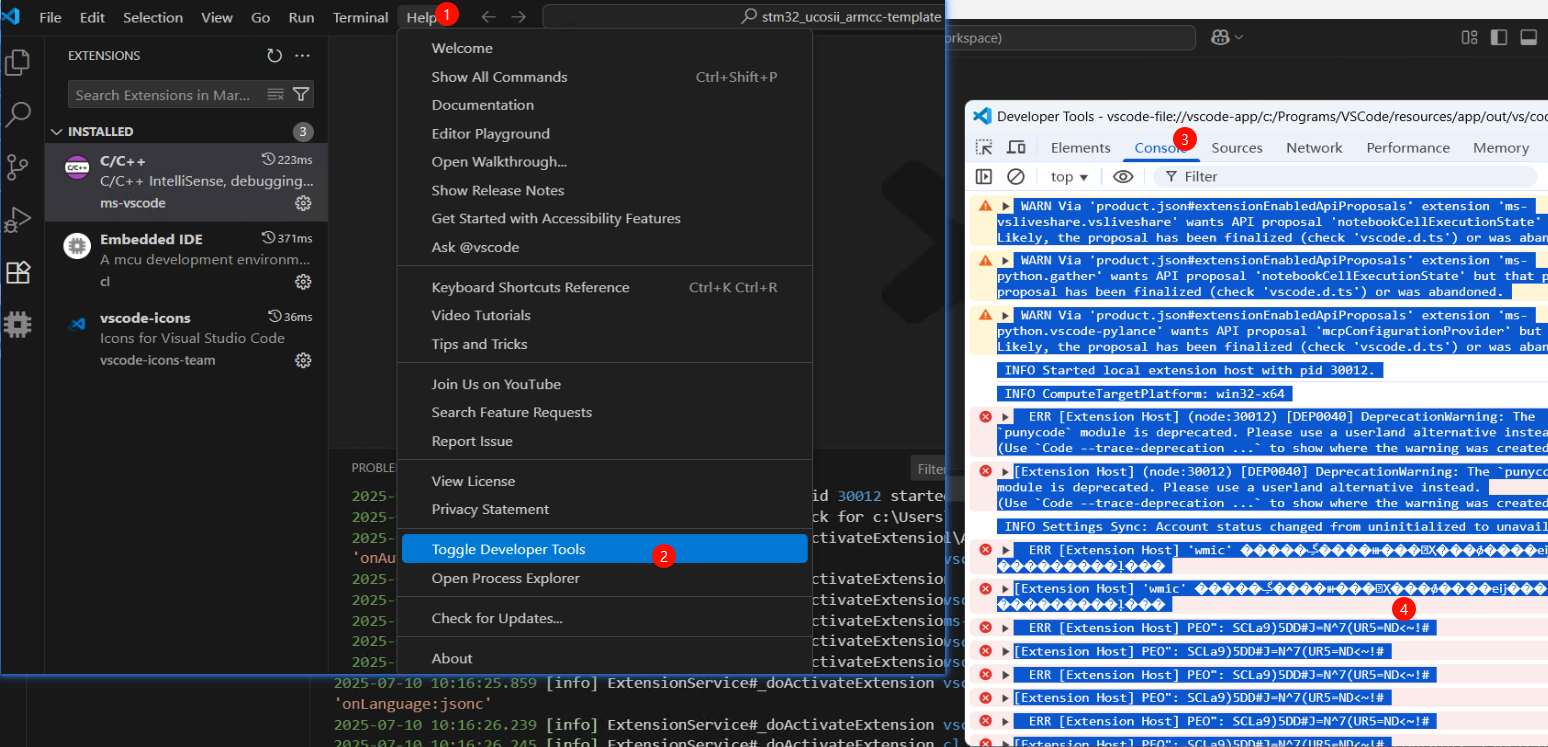Screen dimensions: 1548x747
Task: Open the Search view in activity bar
Action: [x=18, y=115]
